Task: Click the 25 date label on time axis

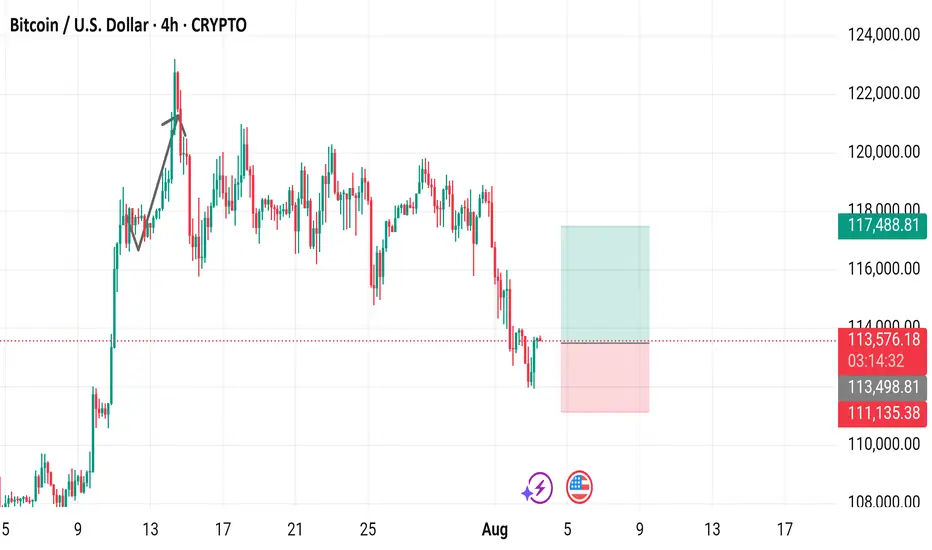Action: pos(368,529)
